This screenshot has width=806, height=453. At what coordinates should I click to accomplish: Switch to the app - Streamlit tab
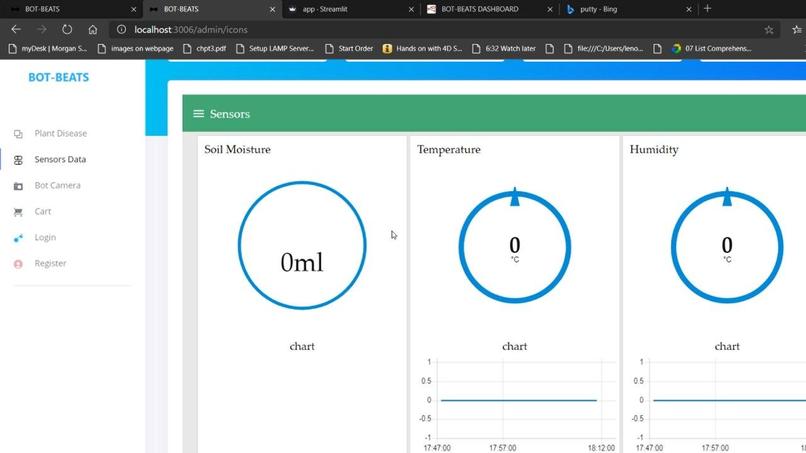(x=350, y=9)
